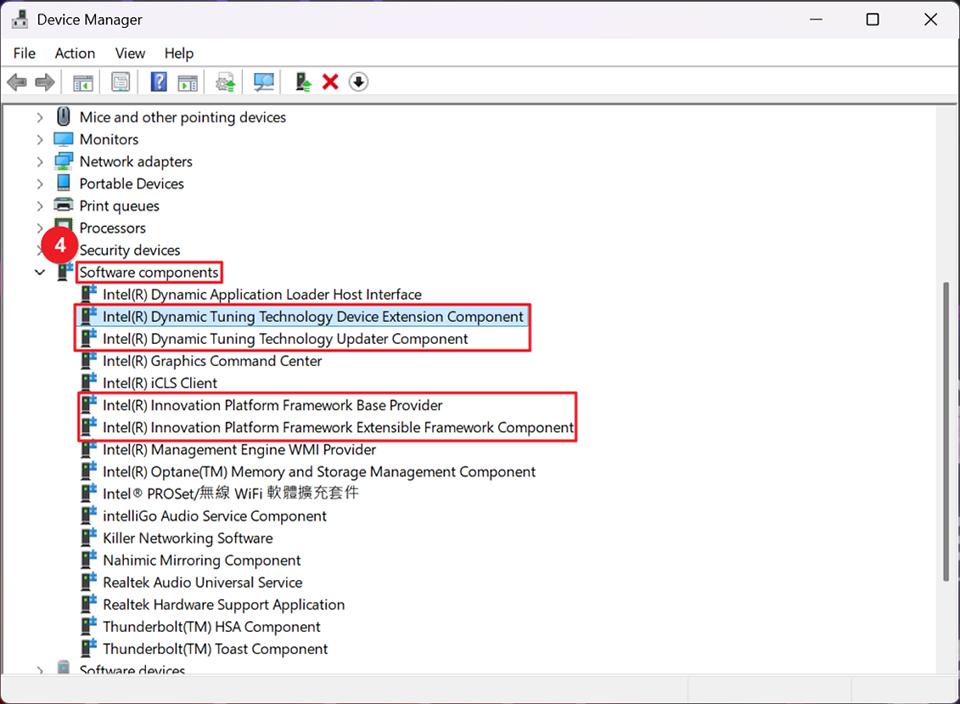Click icon beside Nahimic Mirroring Component
This screenshot has height=704, width=960.
click(x=89, y=560)
